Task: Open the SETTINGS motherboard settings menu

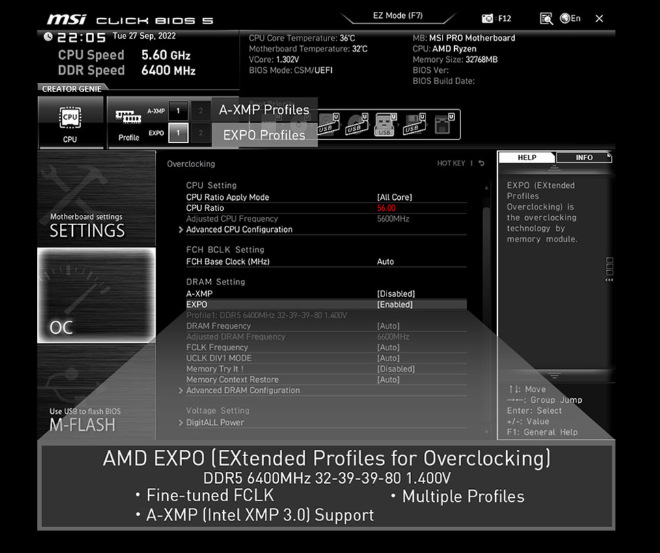Action: tap(96, 198)
